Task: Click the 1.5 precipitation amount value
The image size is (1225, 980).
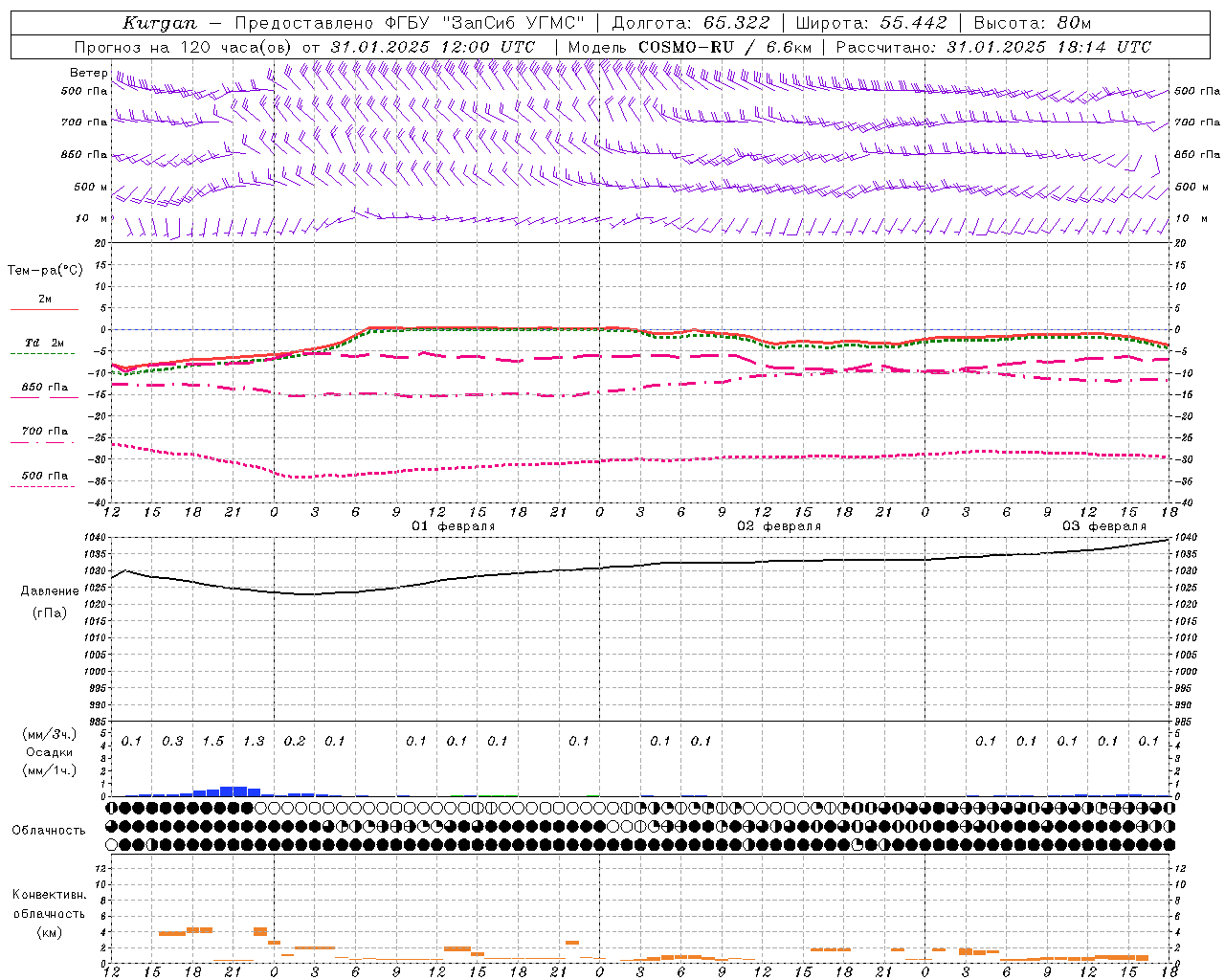Action: point(213,742)
